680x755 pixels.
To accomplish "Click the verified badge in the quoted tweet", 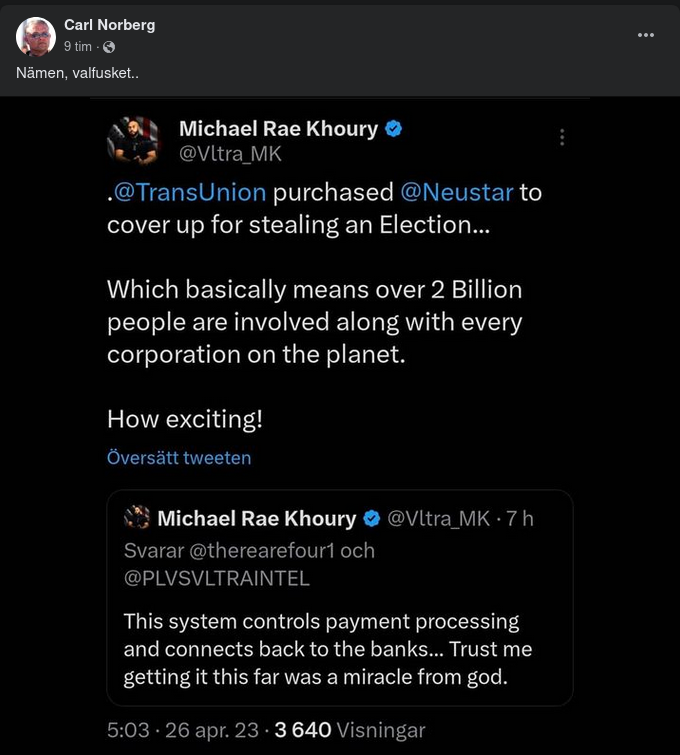I will click(x=371, y=518).
